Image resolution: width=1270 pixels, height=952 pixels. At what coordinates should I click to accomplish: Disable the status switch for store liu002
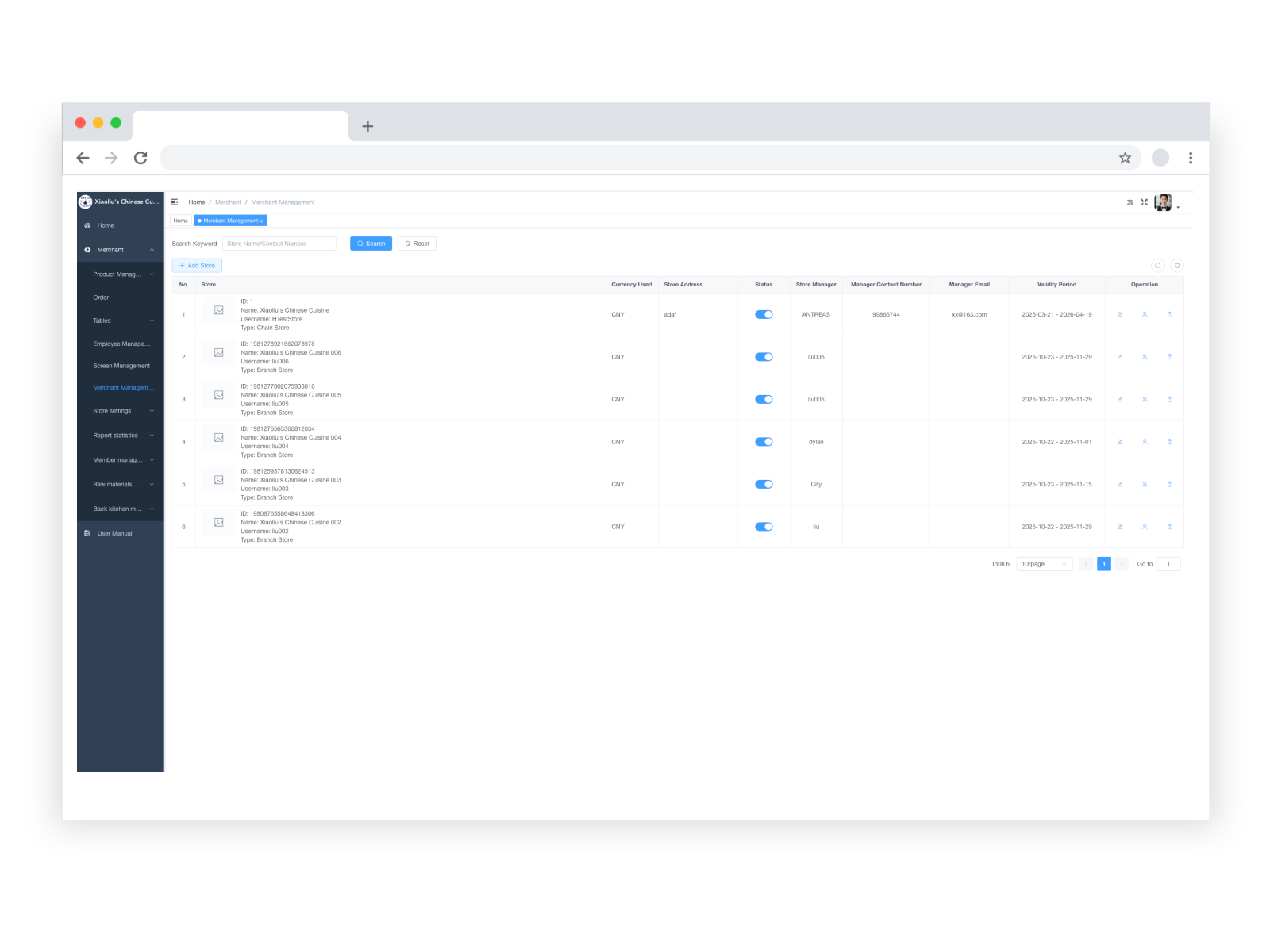(x=763, y=526)
